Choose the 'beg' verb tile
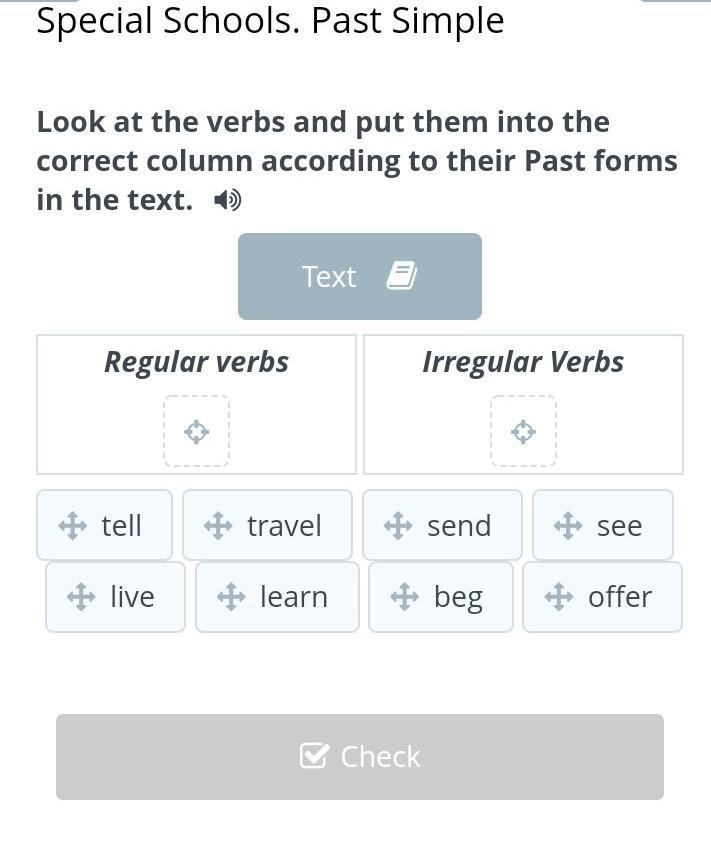This screenshot has width=711, height=848. point(441,597)
